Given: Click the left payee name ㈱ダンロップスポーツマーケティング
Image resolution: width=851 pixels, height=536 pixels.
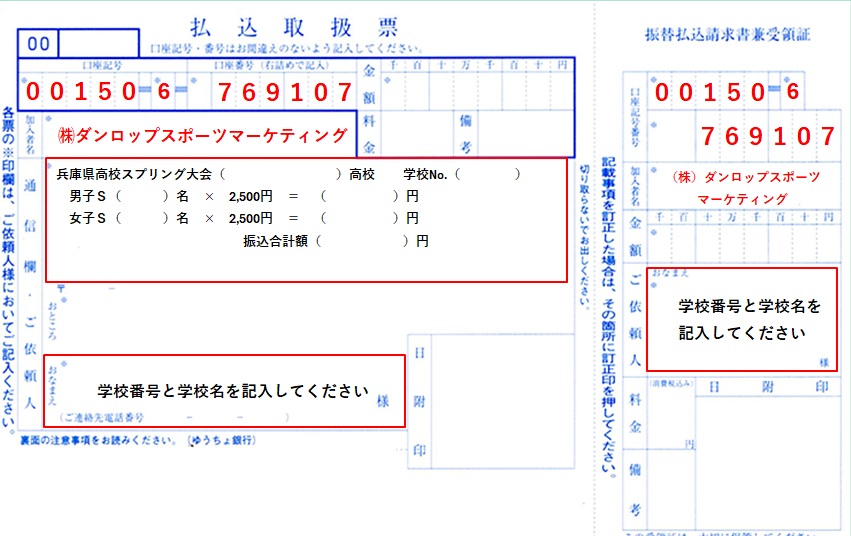Looking at the screenshot, I should (203, 135).
